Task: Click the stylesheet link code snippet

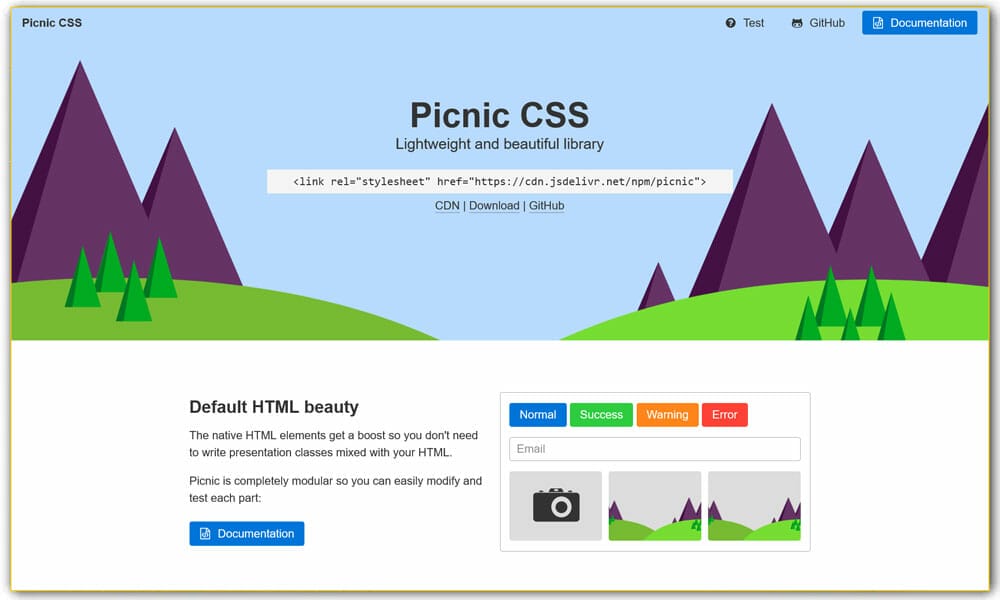Action: point(499,181)
